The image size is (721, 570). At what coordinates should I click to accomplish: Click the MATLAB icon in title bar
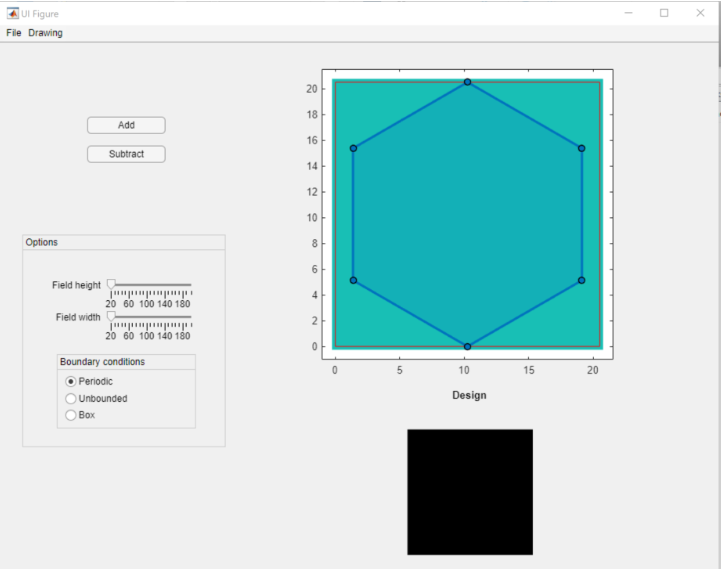tap(12, 13)
